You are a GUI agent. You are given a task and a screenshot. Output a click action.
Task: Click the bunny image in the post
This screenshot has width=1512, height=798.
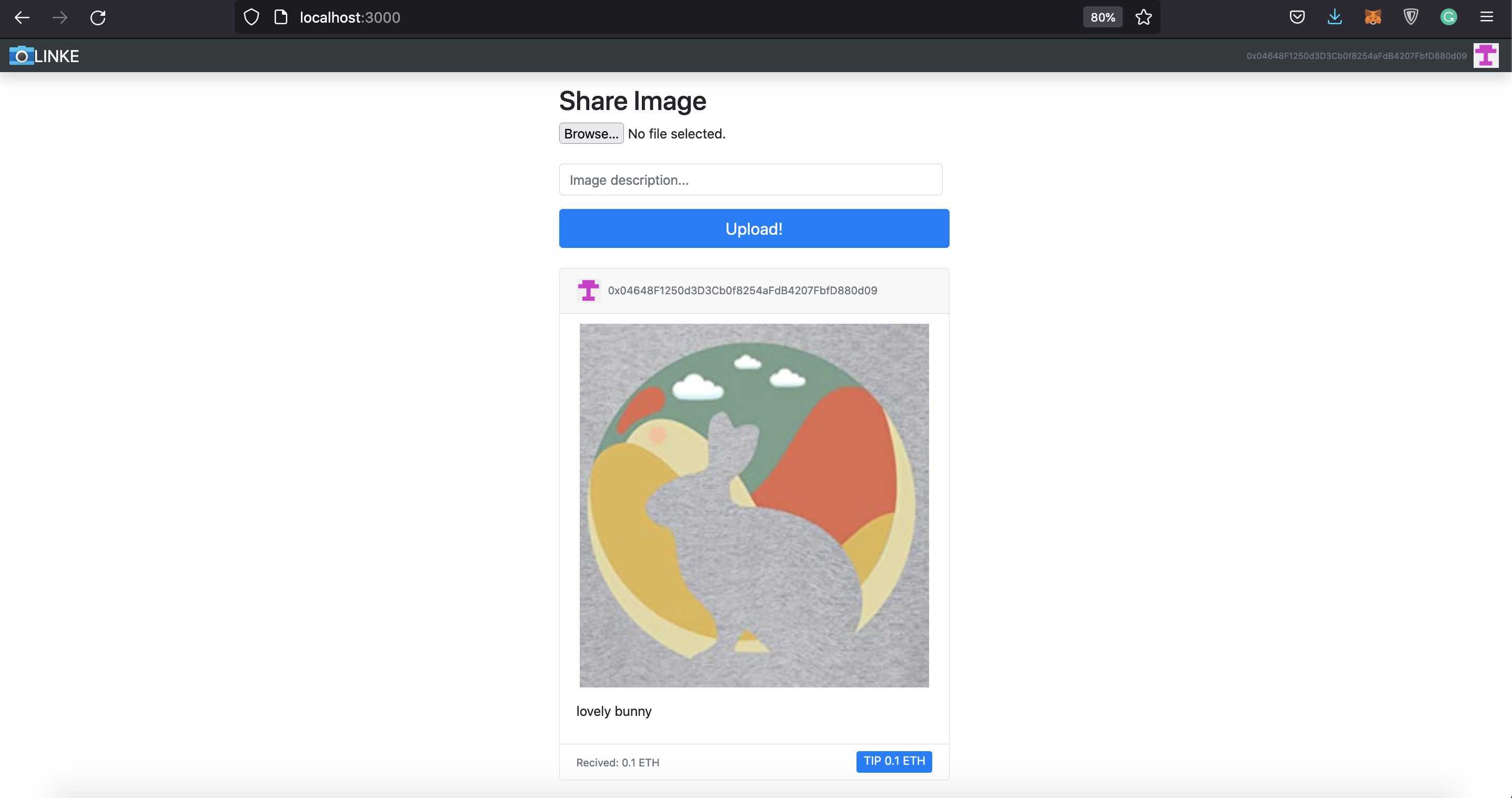pos(754,505)
